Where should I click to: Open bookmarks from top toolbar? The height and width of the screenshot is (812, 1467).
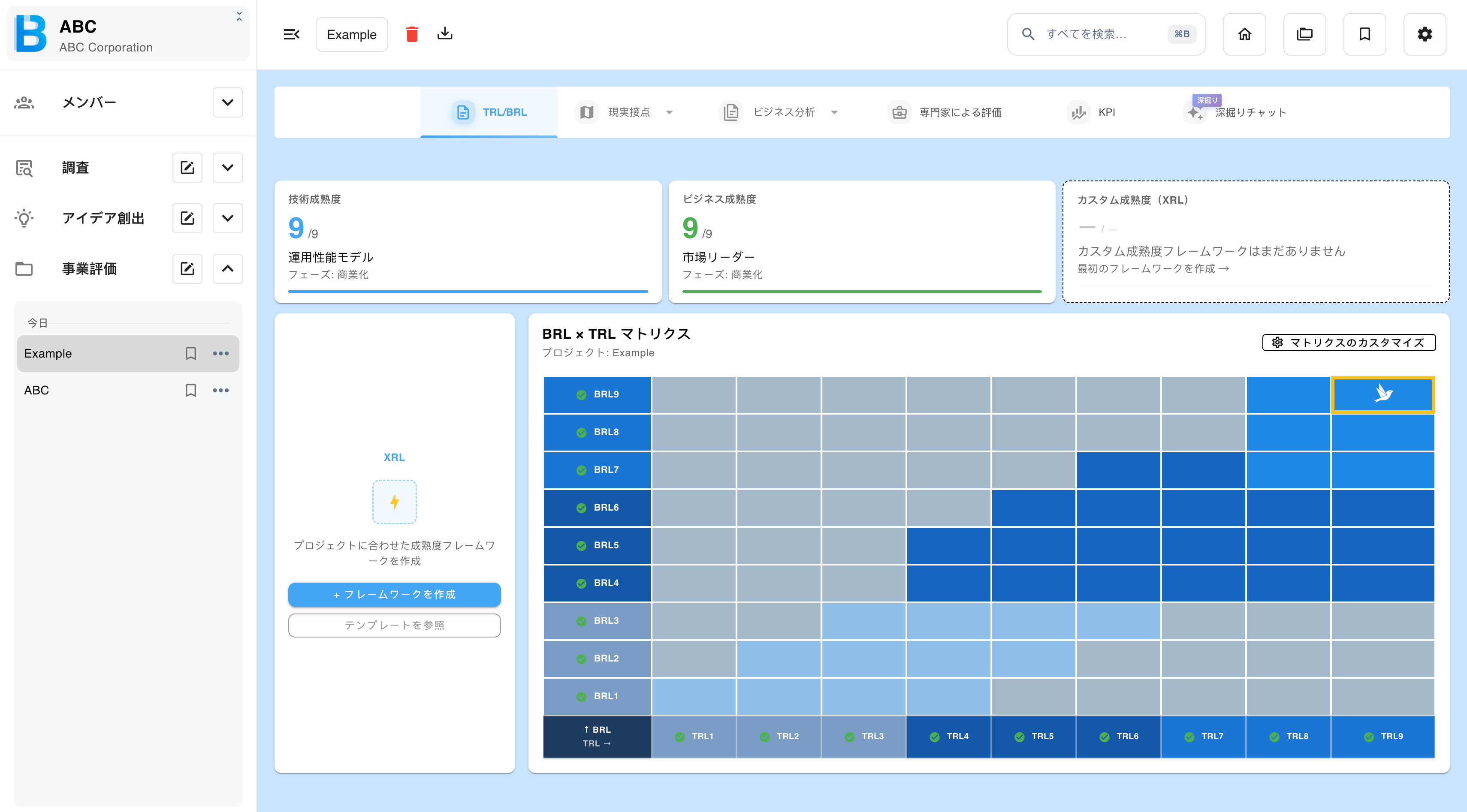coord(1364,34)
